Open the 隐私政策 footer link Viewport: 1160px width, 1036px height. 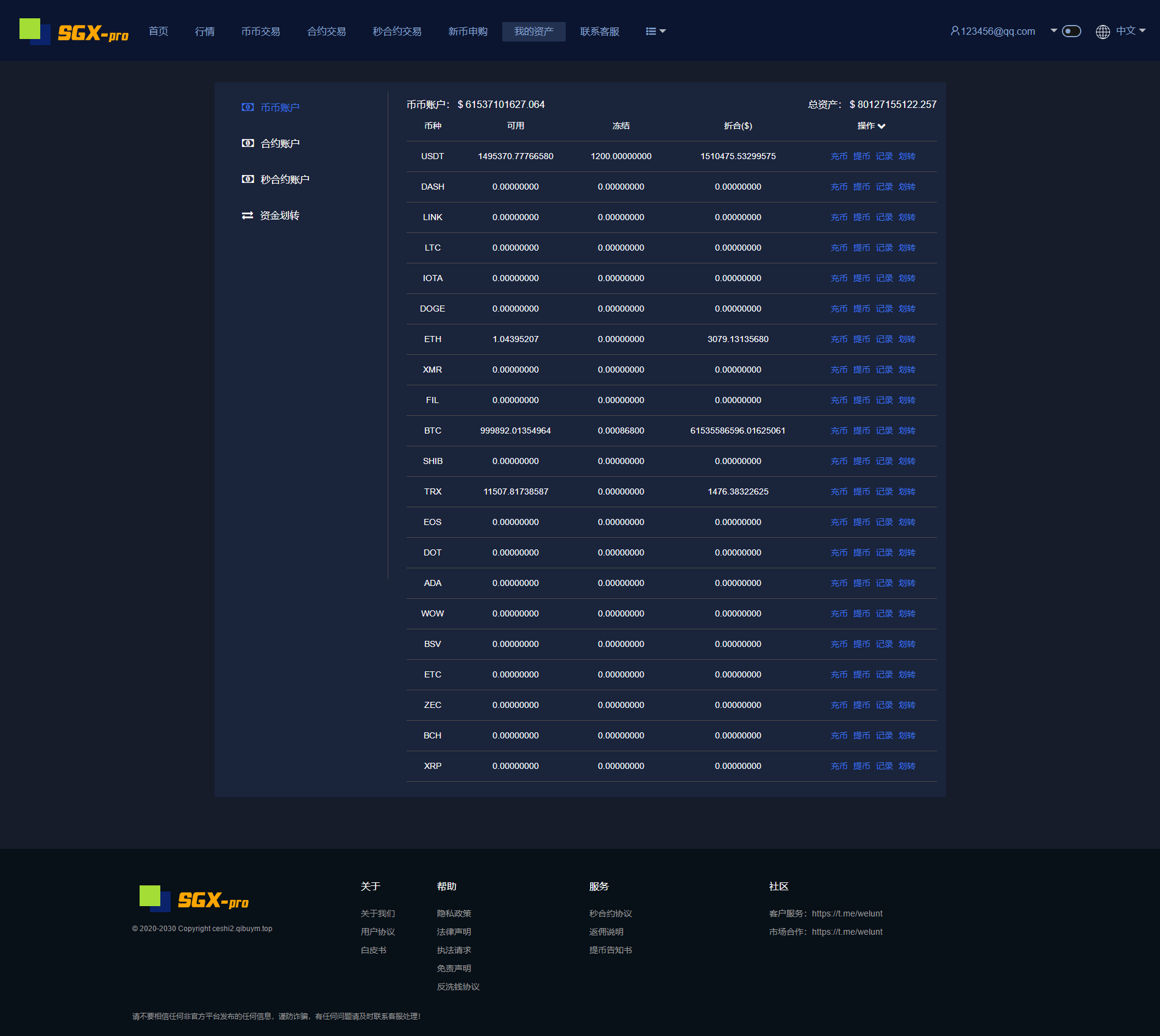[x=454, y=913]
